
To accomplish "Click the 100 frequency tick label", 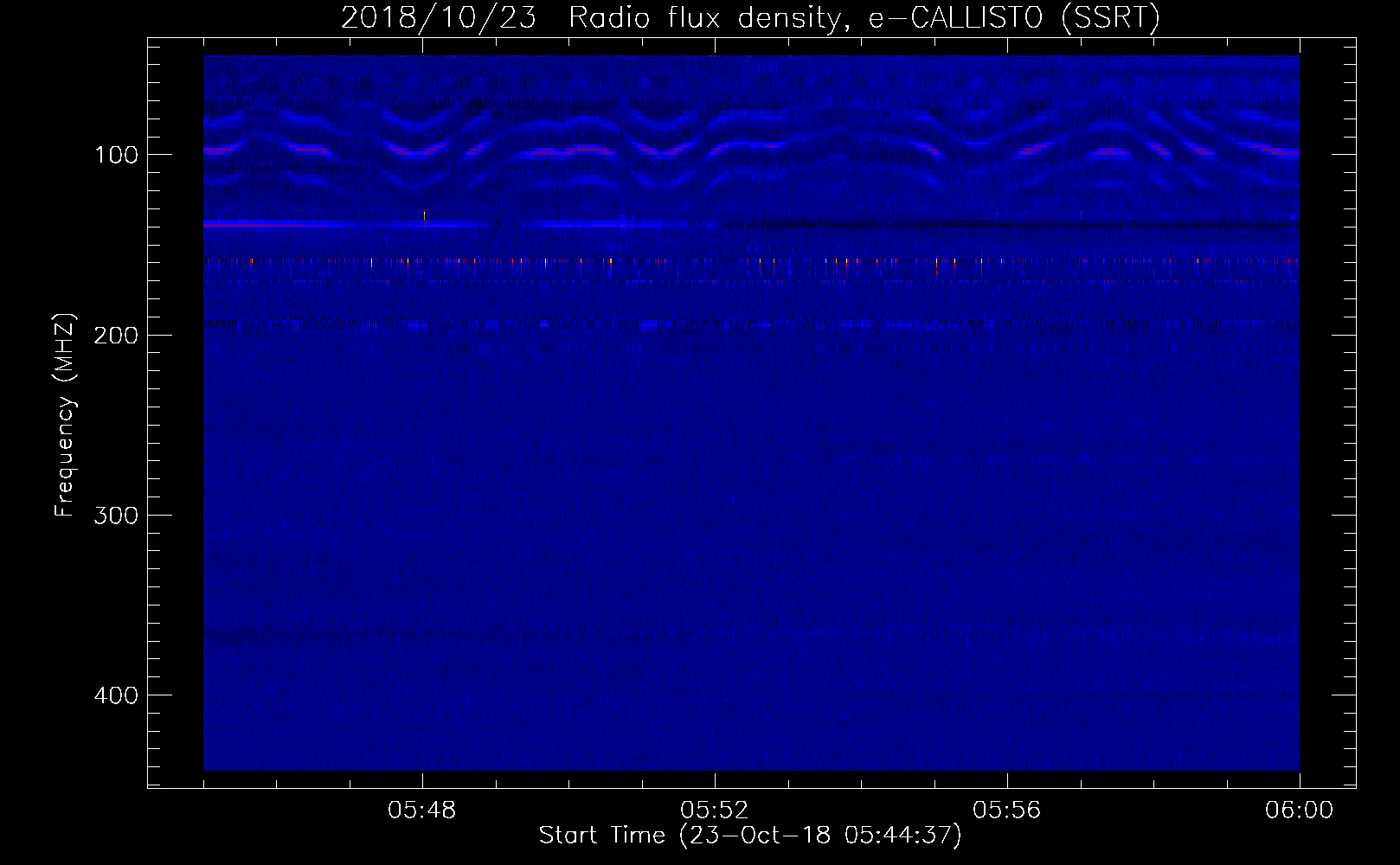I will pyautogui.click(x=116, y=155).
